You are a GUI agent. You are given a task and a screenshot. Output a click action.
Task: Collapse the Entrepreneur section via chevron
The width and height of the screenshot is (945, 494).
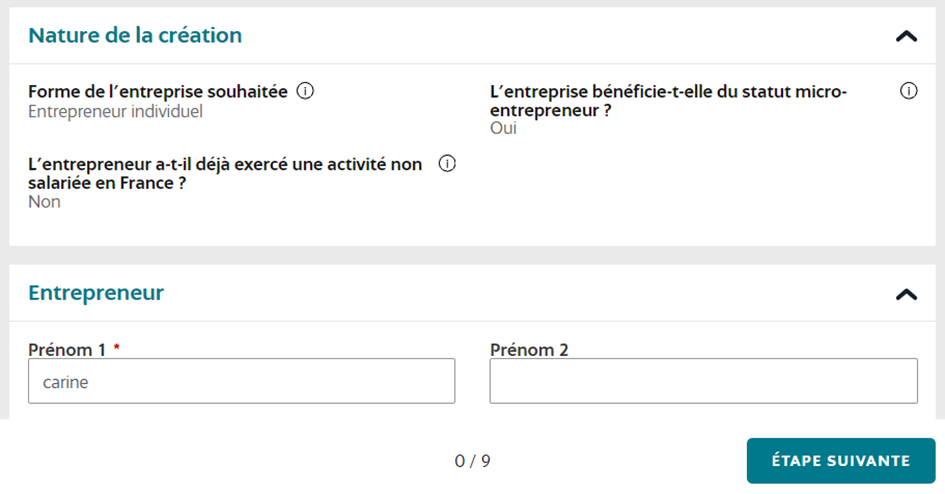pos(906,294)
